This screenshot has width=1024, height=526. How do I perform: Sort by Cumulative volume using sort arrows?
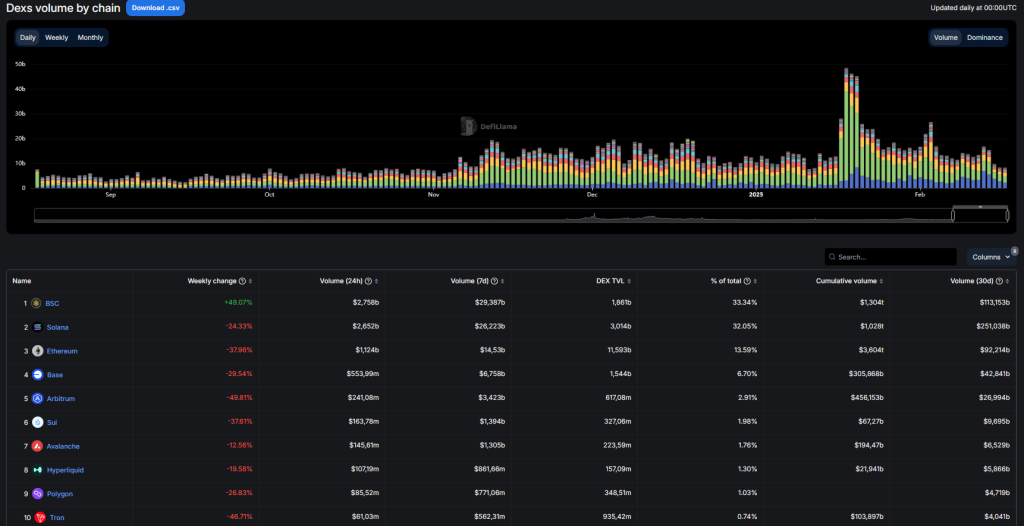pyautogui.click(x=881, y=281)
